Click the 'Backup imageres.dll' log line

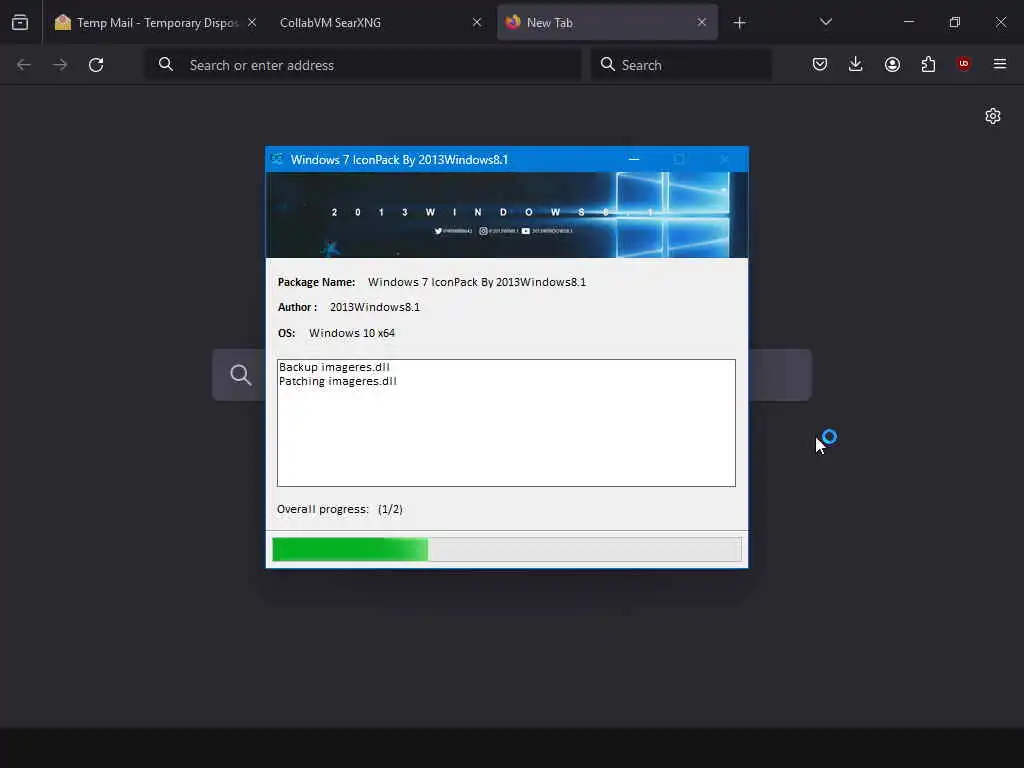334,367
